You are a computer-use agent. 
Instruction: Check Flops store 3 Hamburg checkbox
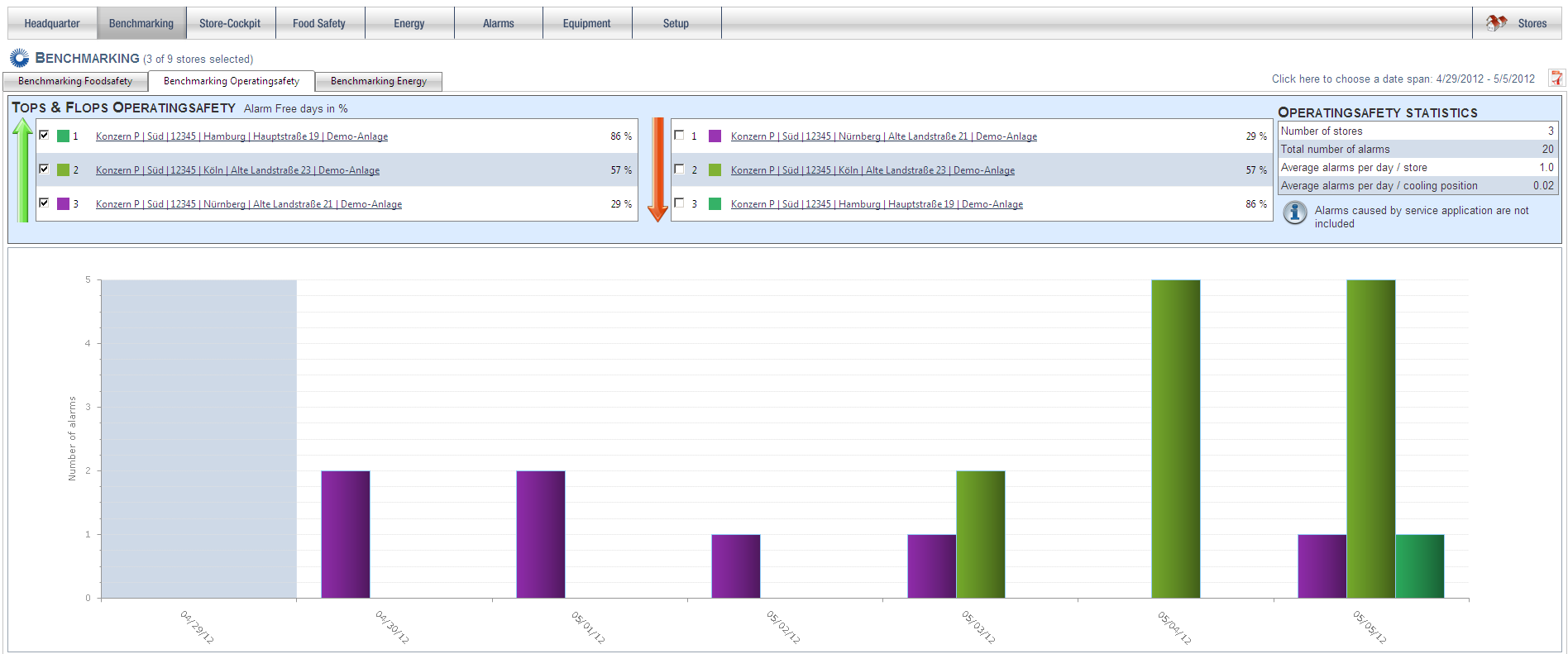click(680, 203)
